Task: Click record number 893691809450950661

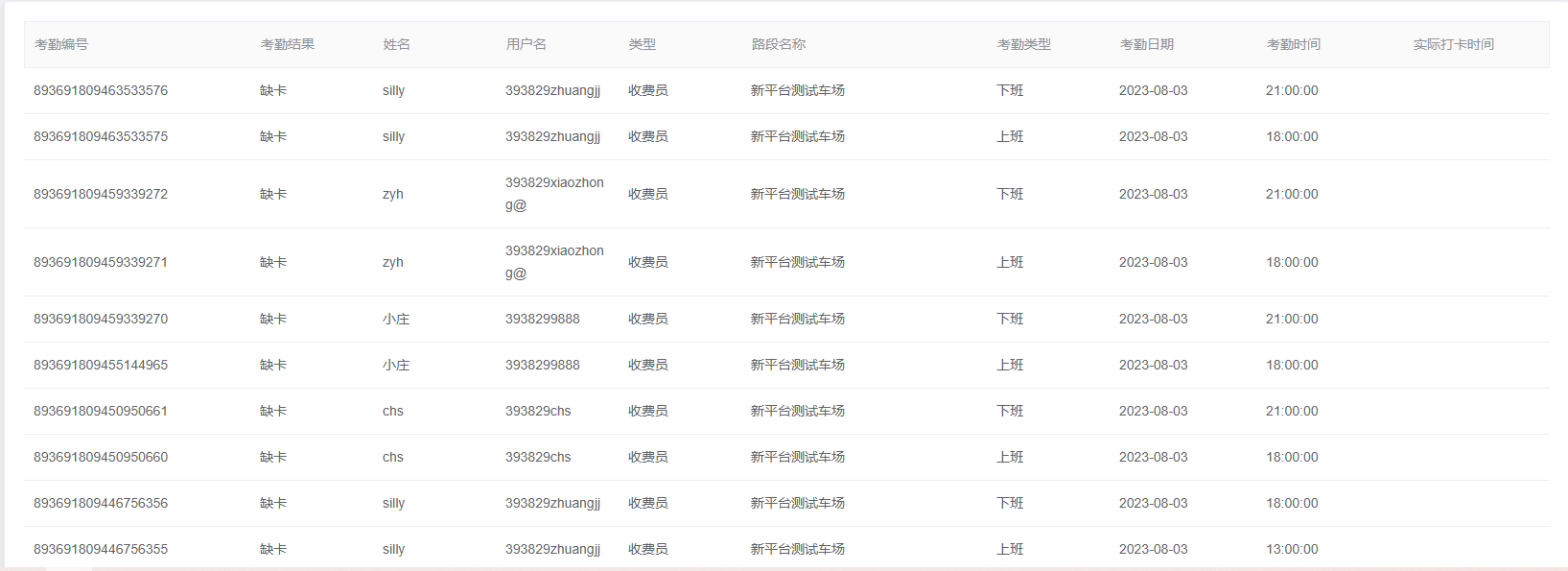Action: (101, 411)
